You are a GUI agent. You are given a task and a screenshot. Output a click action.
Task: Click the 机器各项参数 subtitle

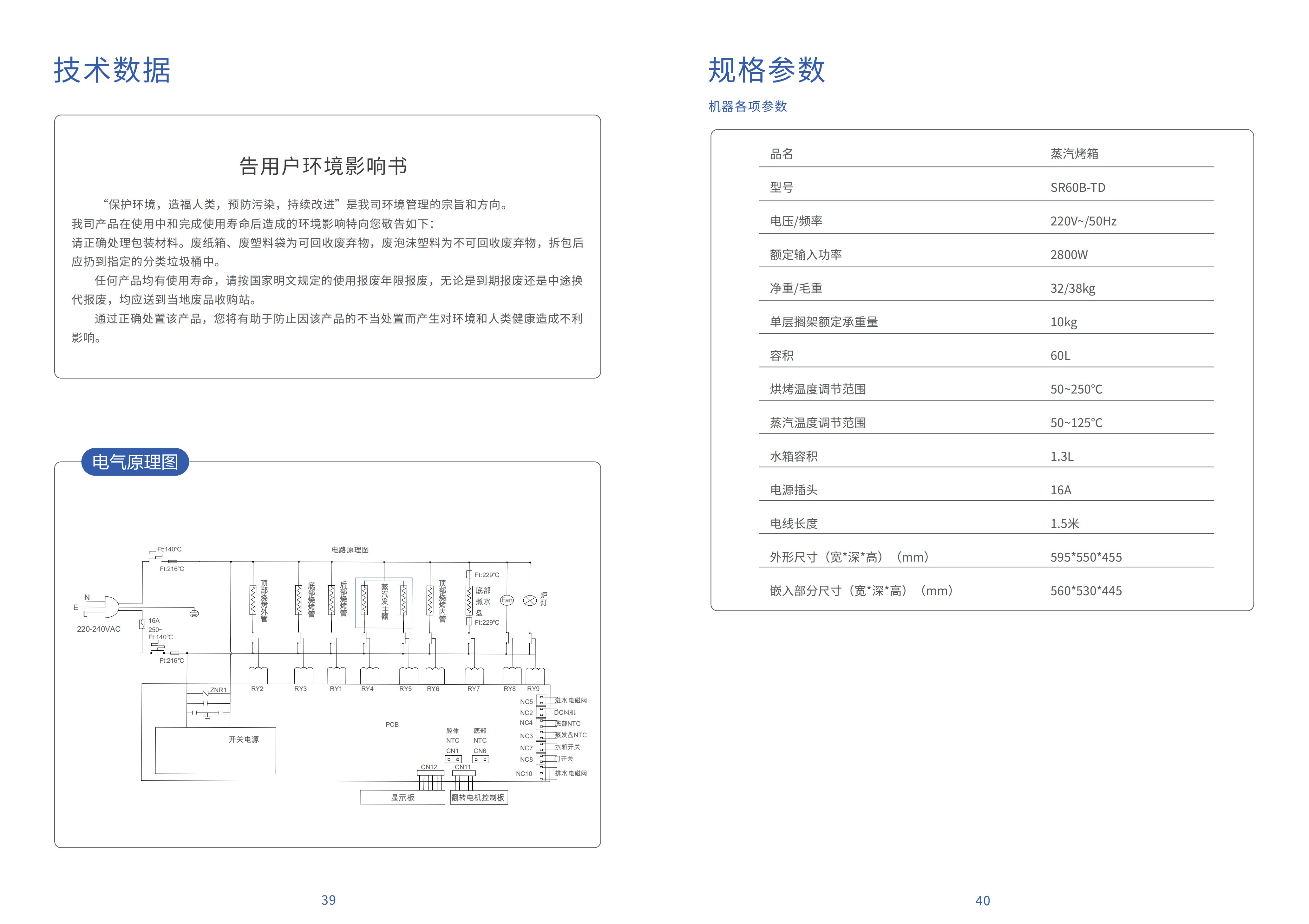(x=747, y=106)
